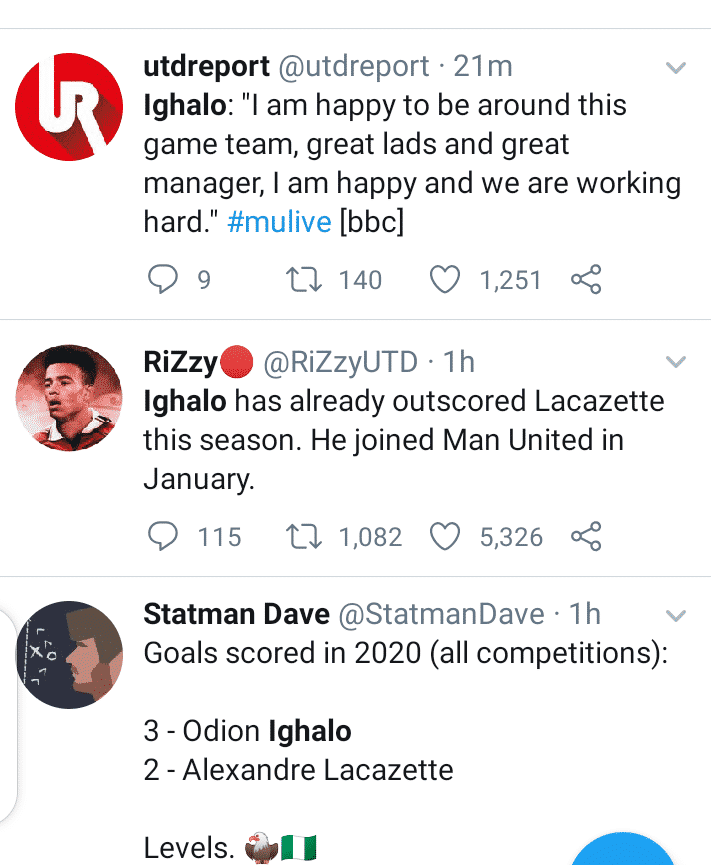The width and height of the screenshot is (711, 865).
Task: Like the utdreport tweet
Action: coord(444,281)
